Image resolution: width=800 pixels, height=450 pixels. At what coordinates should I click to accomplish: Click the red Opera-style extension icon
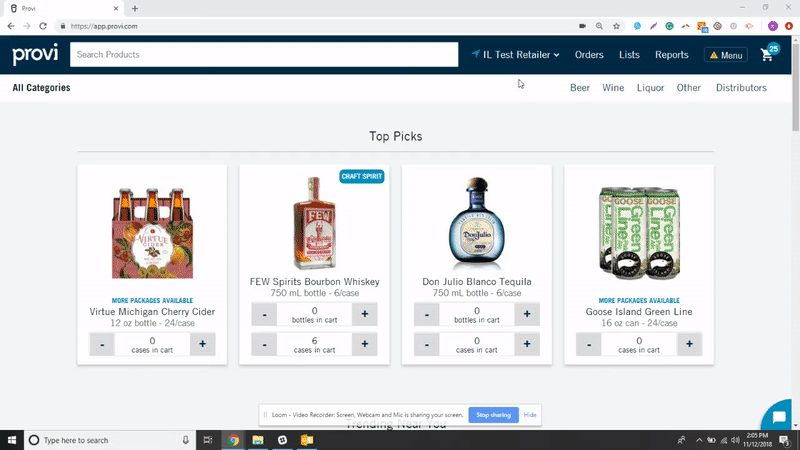(789, 26)
